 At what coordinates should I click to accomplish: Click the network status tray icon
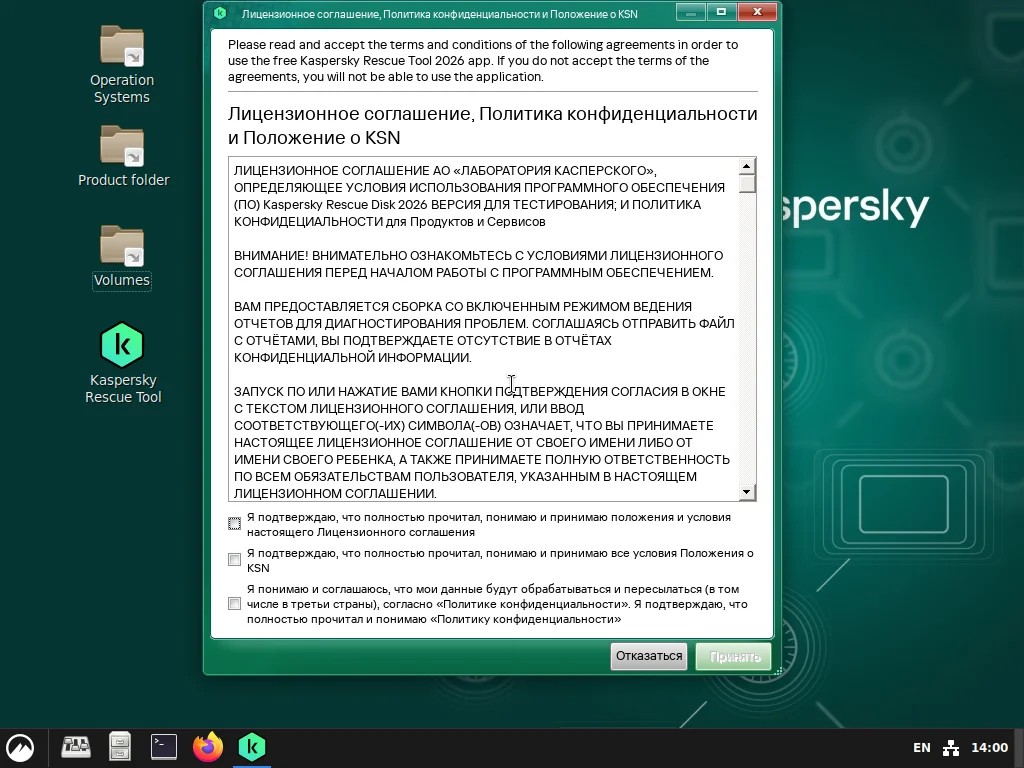(x=951, y=748)
